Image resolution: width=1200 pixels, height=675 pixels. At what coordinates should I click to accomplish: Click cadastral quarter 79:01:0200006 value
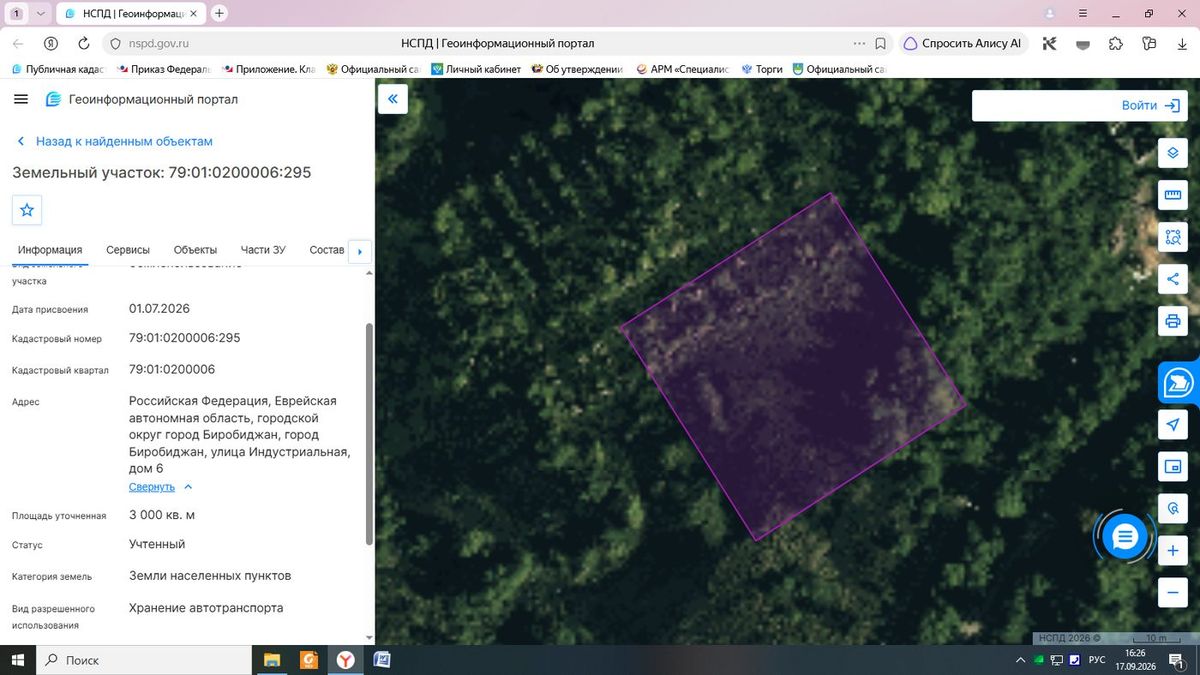click(x=172, y=370)
